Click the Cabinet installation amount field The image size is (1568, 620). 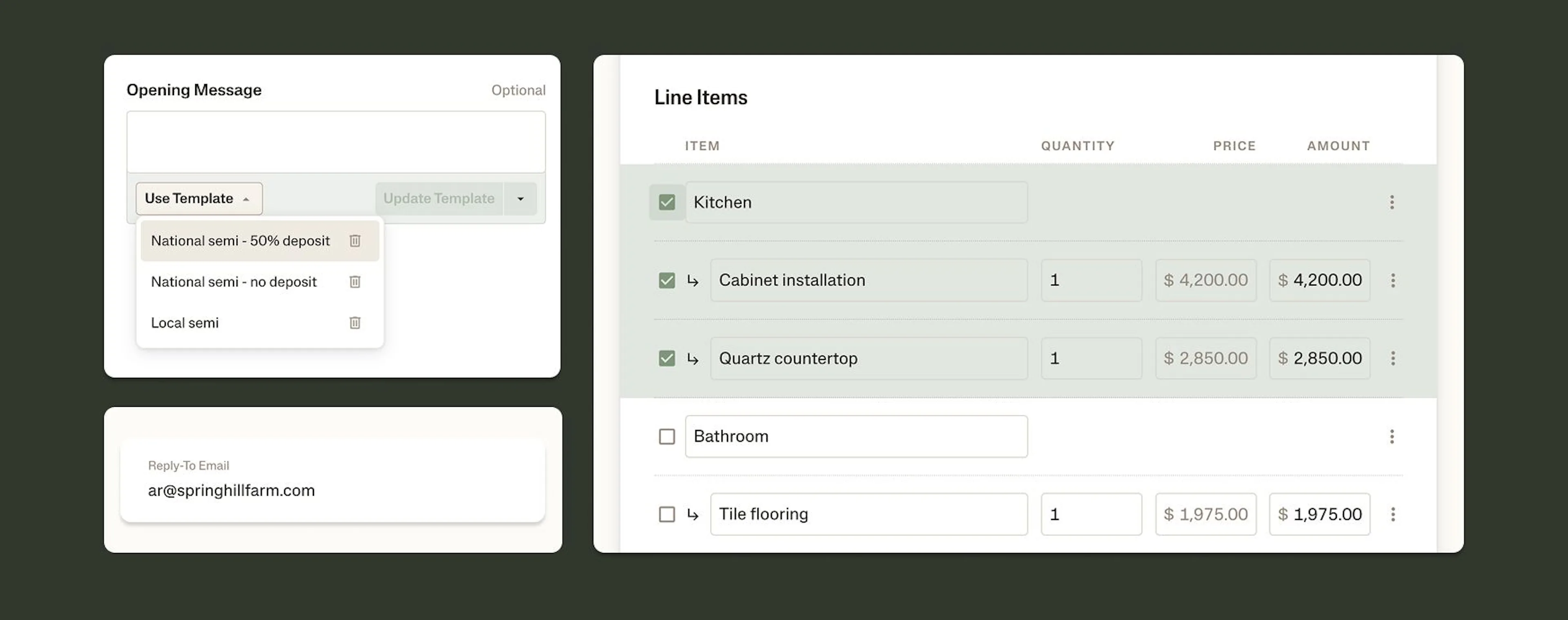tap(1320, 280)
